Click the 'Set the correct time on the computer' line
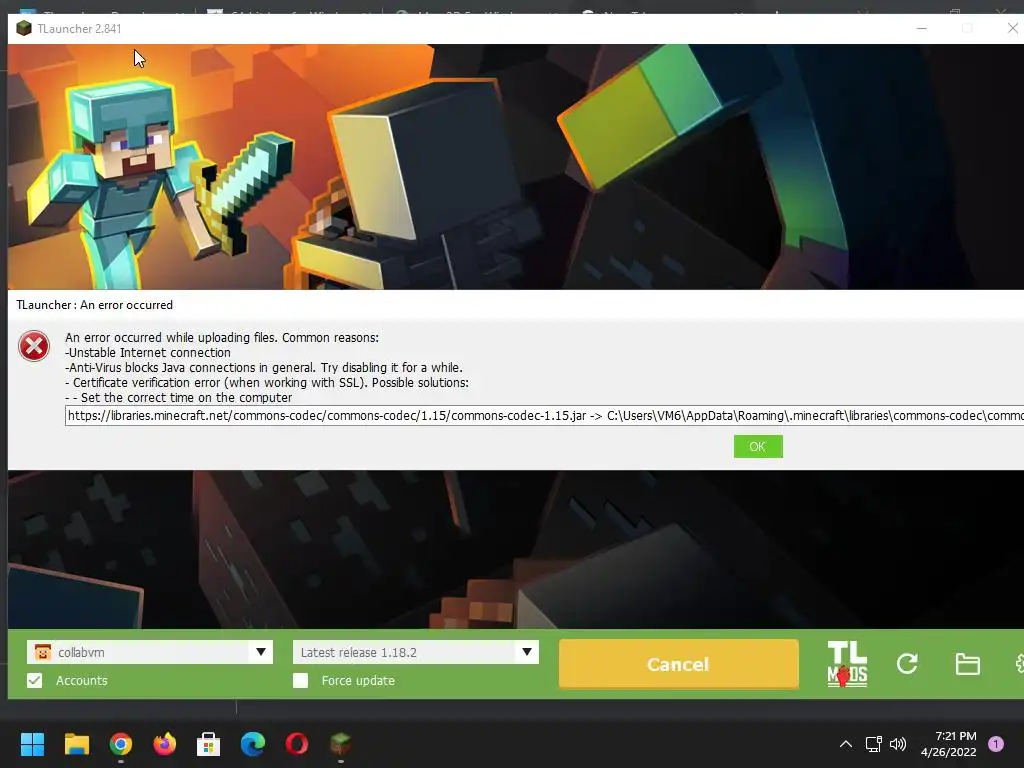Viewport: 1024px width, 768px height. point(179,398)
